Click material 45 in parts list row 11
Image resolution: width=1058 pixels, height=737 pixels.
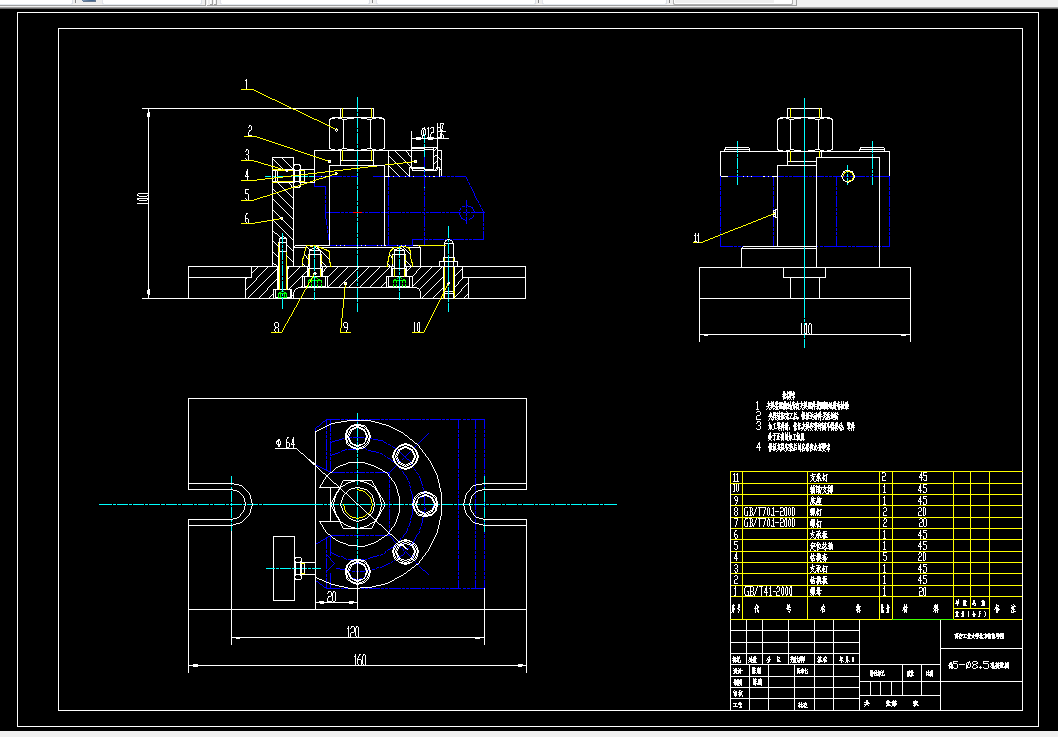click(922, 477)
